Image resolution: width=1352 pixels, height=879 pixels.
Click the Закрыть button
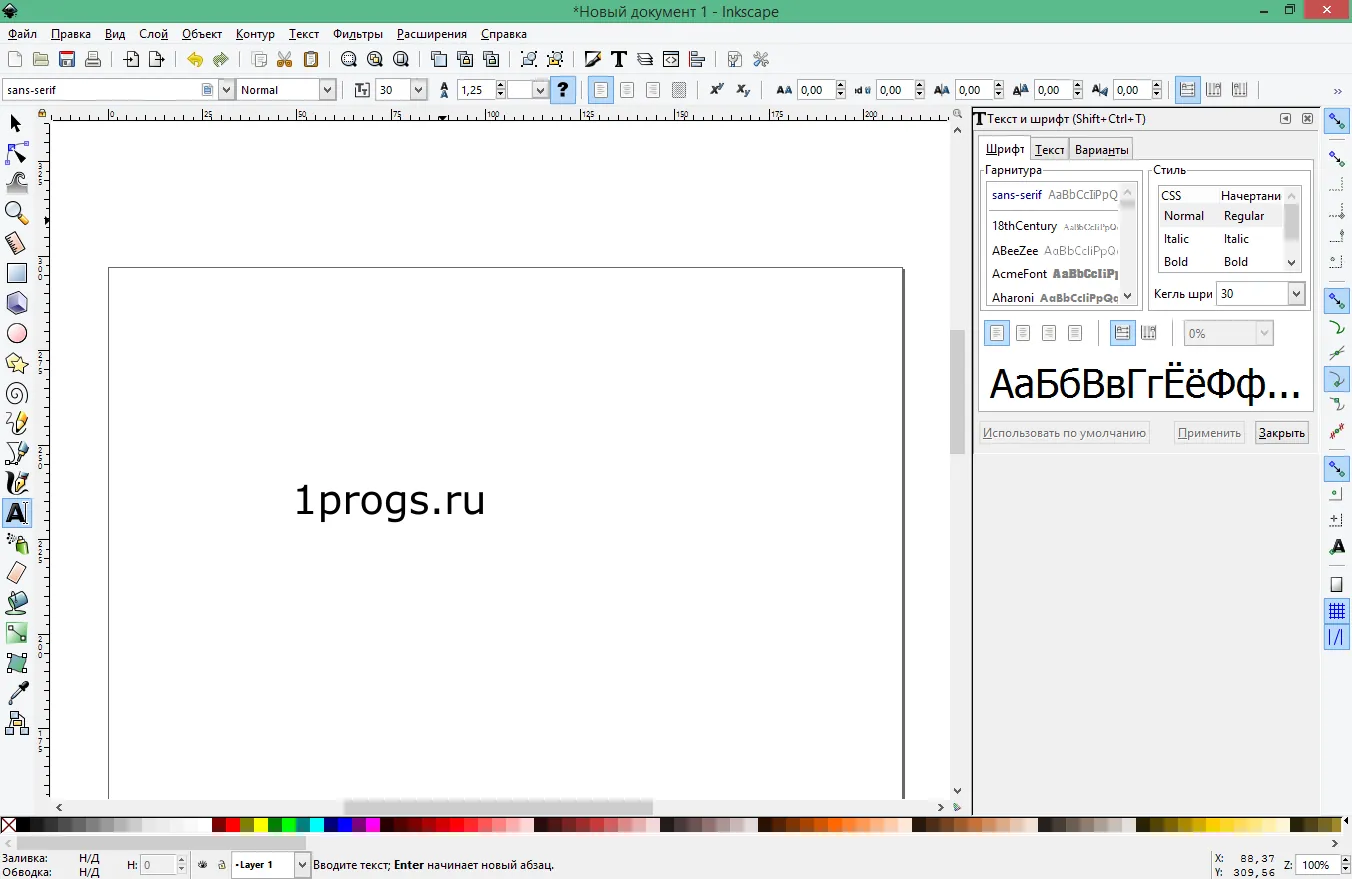pos(1281,433)
